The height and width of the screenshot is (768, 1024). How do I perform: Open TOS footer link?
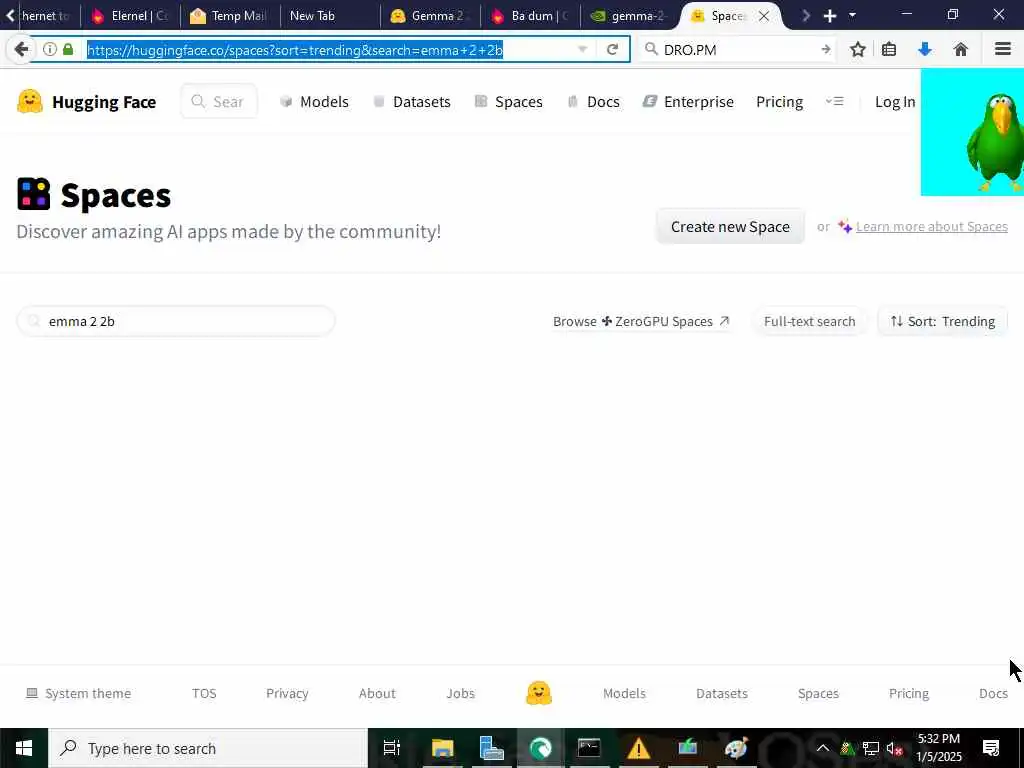pyautogui.click(x=204, y=694)
